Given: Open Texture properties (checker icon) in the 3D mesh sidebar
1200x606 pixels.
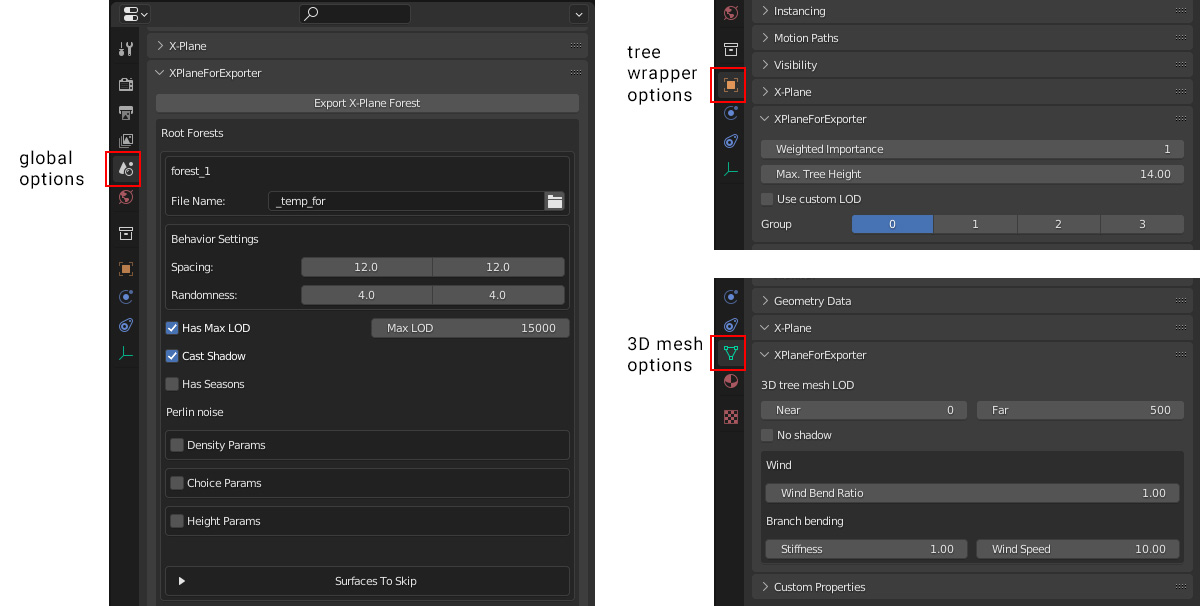Looking at the screenshot, I should (731, 417).
